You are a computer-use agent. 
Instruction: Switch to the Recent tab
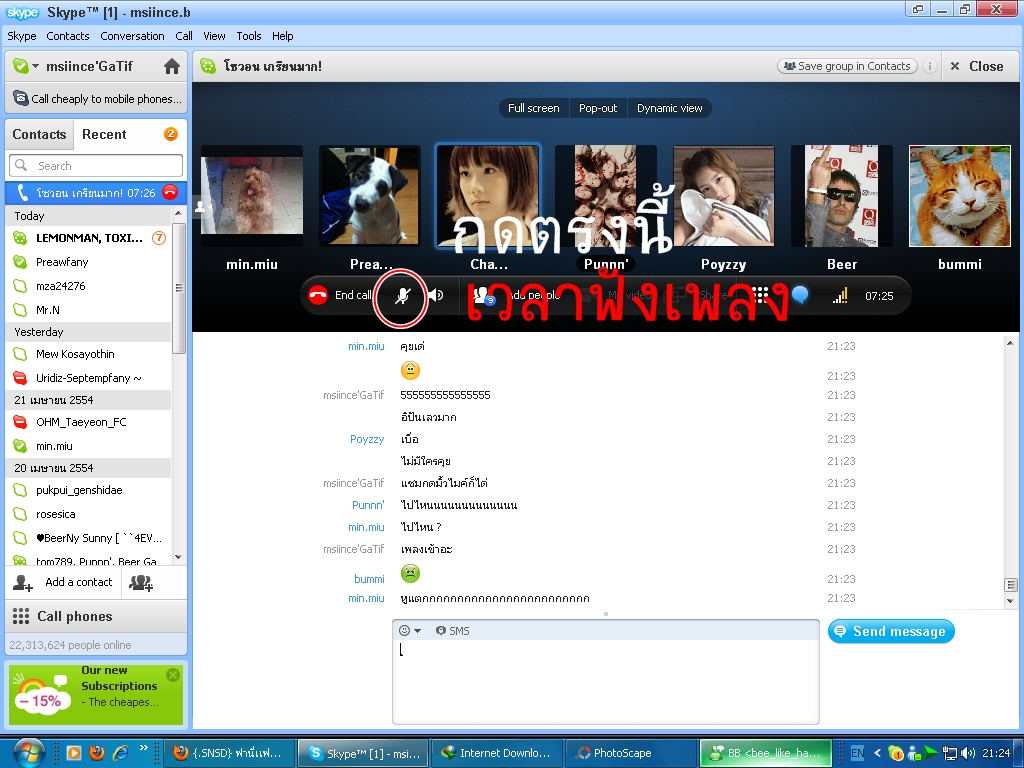coord(104,134)
